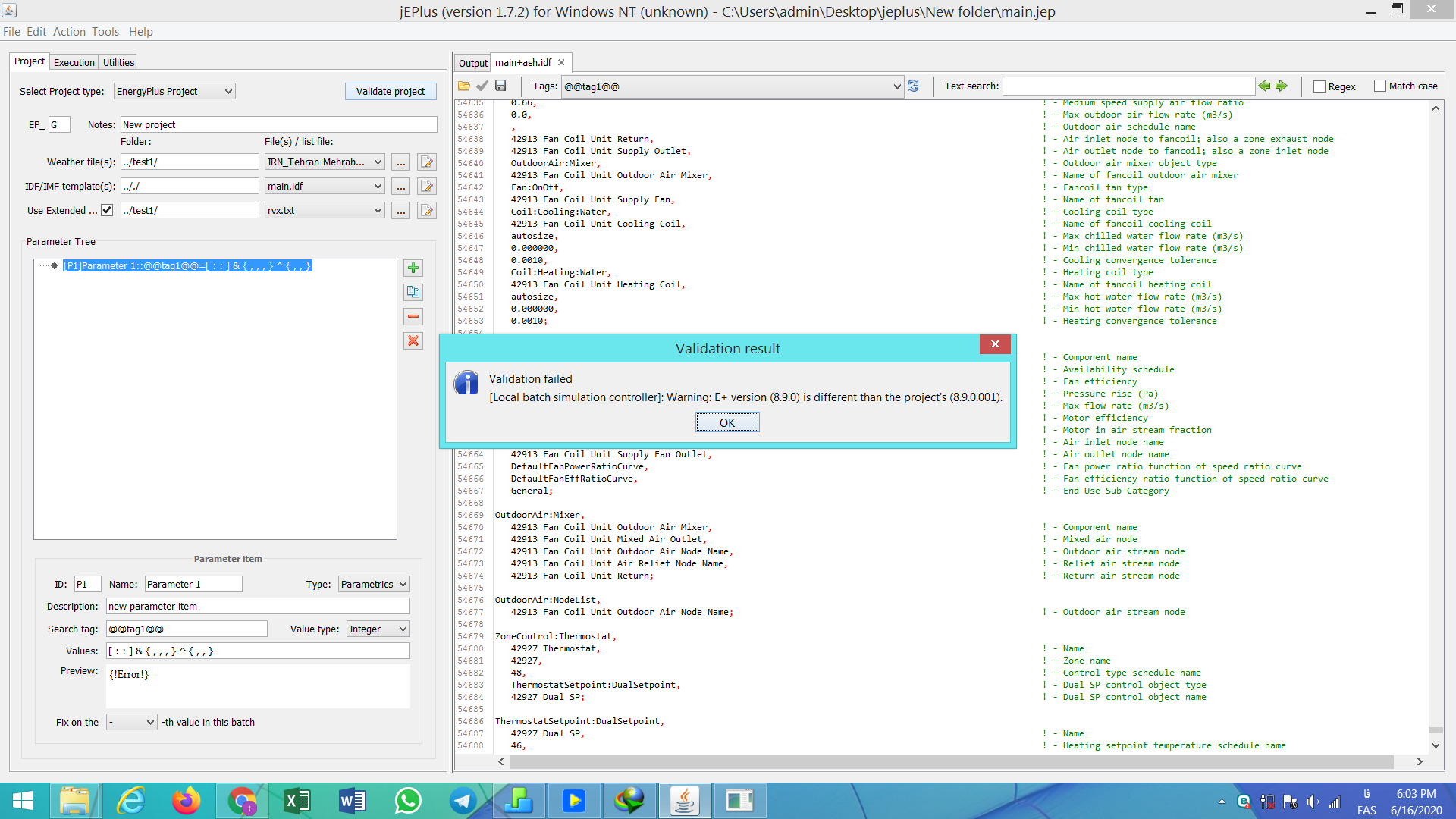
Task: Click the save disk icon in editor toolbar
Action: tap(500, 86)
